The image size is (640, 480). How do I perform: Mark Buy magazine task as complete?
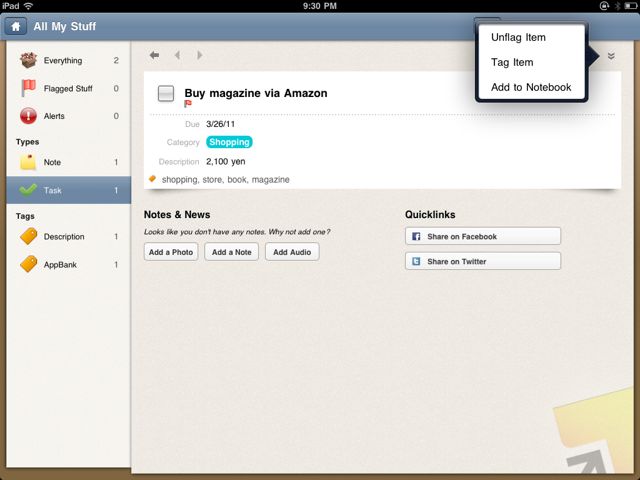click(166, 93)
